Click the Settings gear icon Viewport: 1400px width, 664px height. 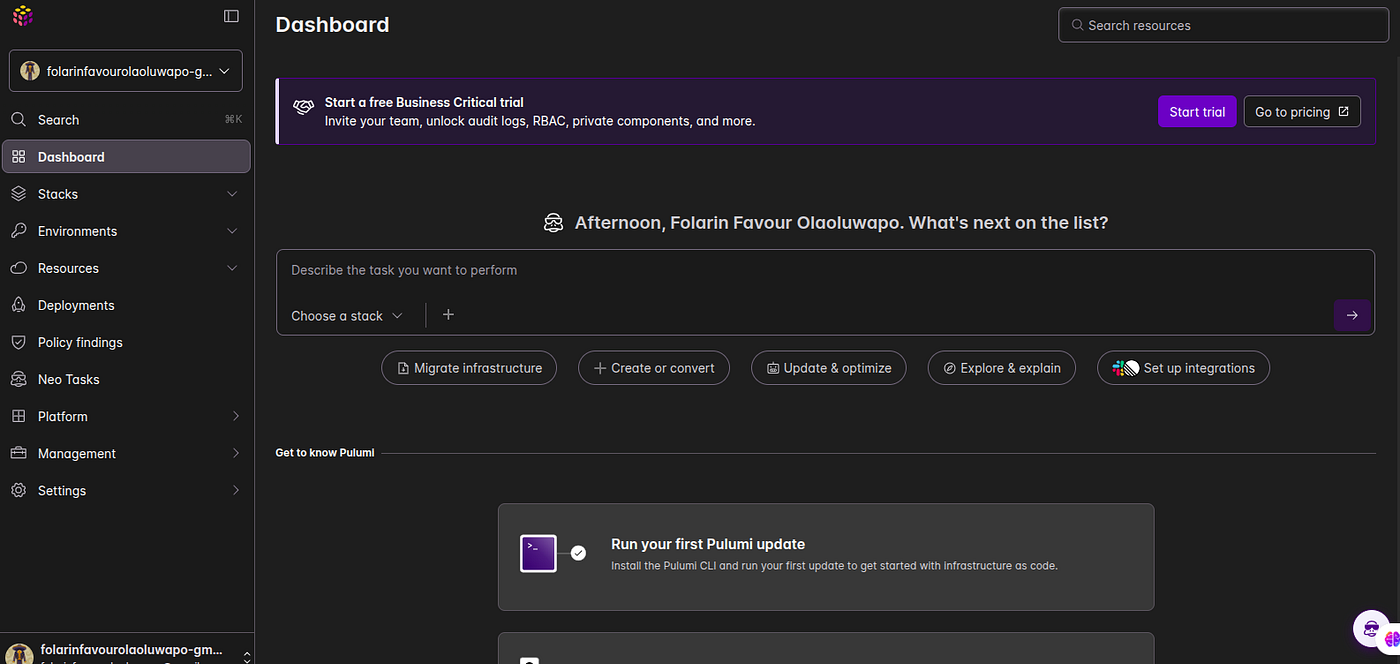point(18,490)
